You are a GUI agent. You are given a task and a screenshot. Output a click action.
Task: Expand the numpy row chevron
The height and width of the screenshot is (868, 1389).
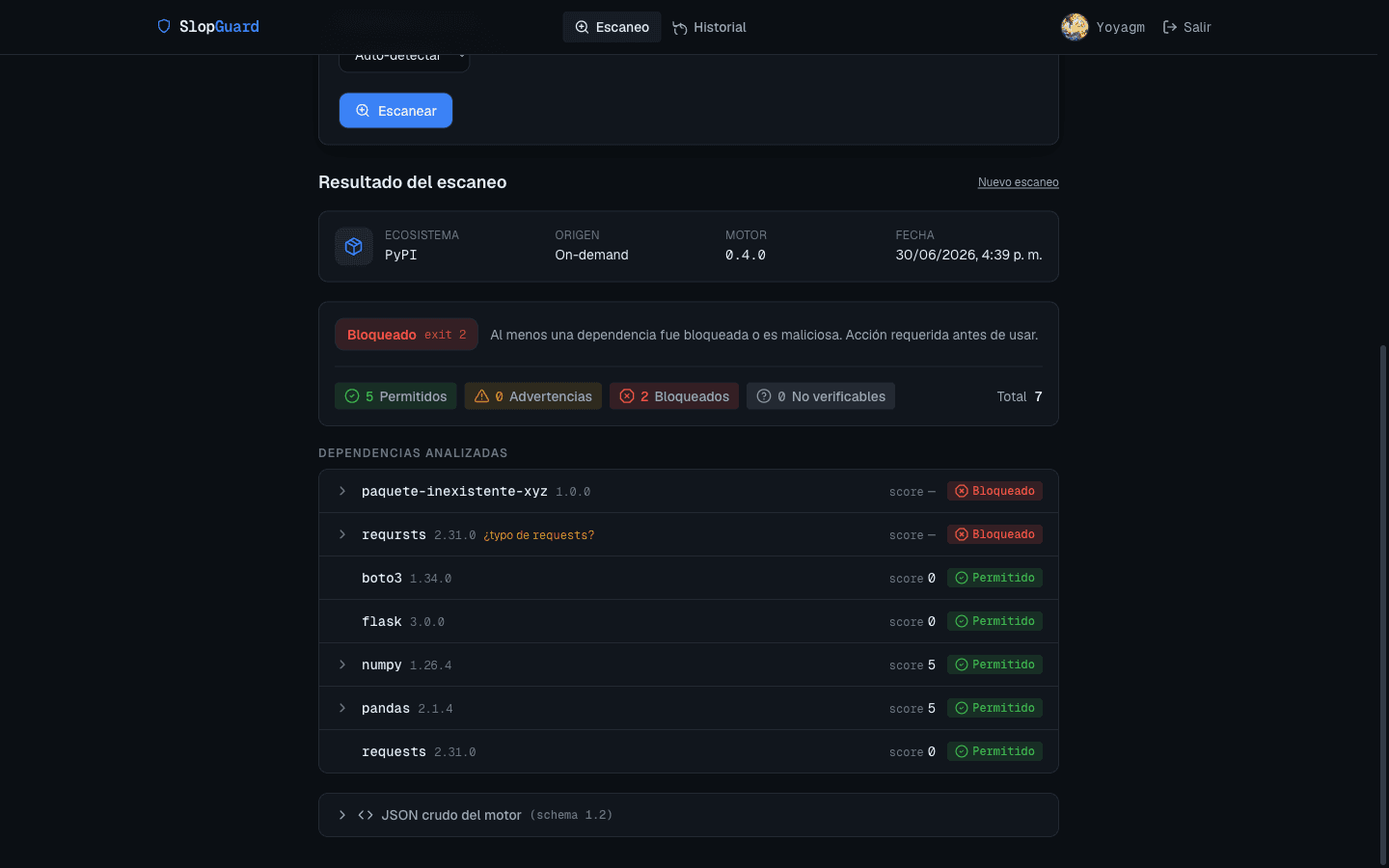coord(342,665)
